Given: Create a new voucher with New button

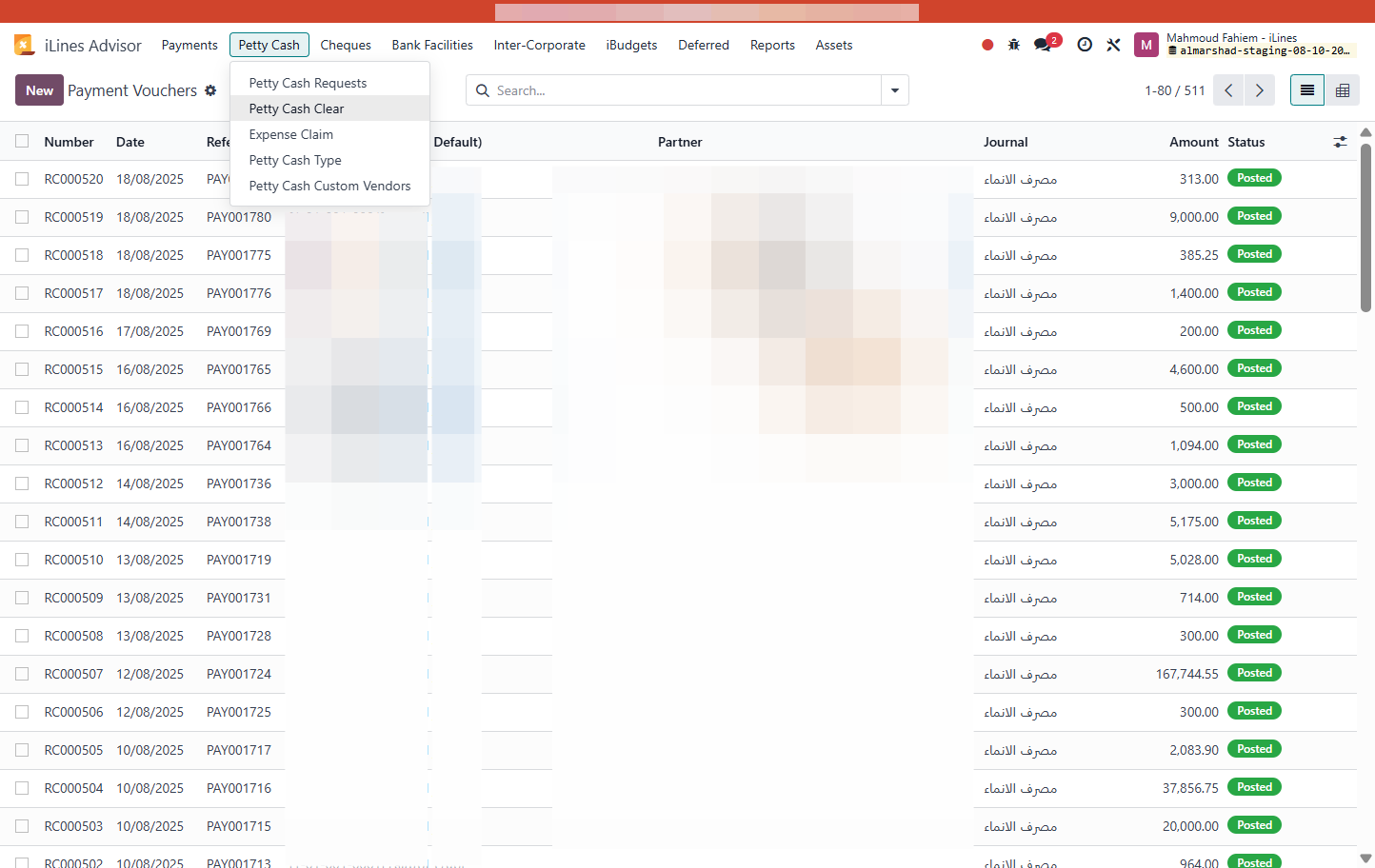Looking at the screenshot, I should (39, 90).
